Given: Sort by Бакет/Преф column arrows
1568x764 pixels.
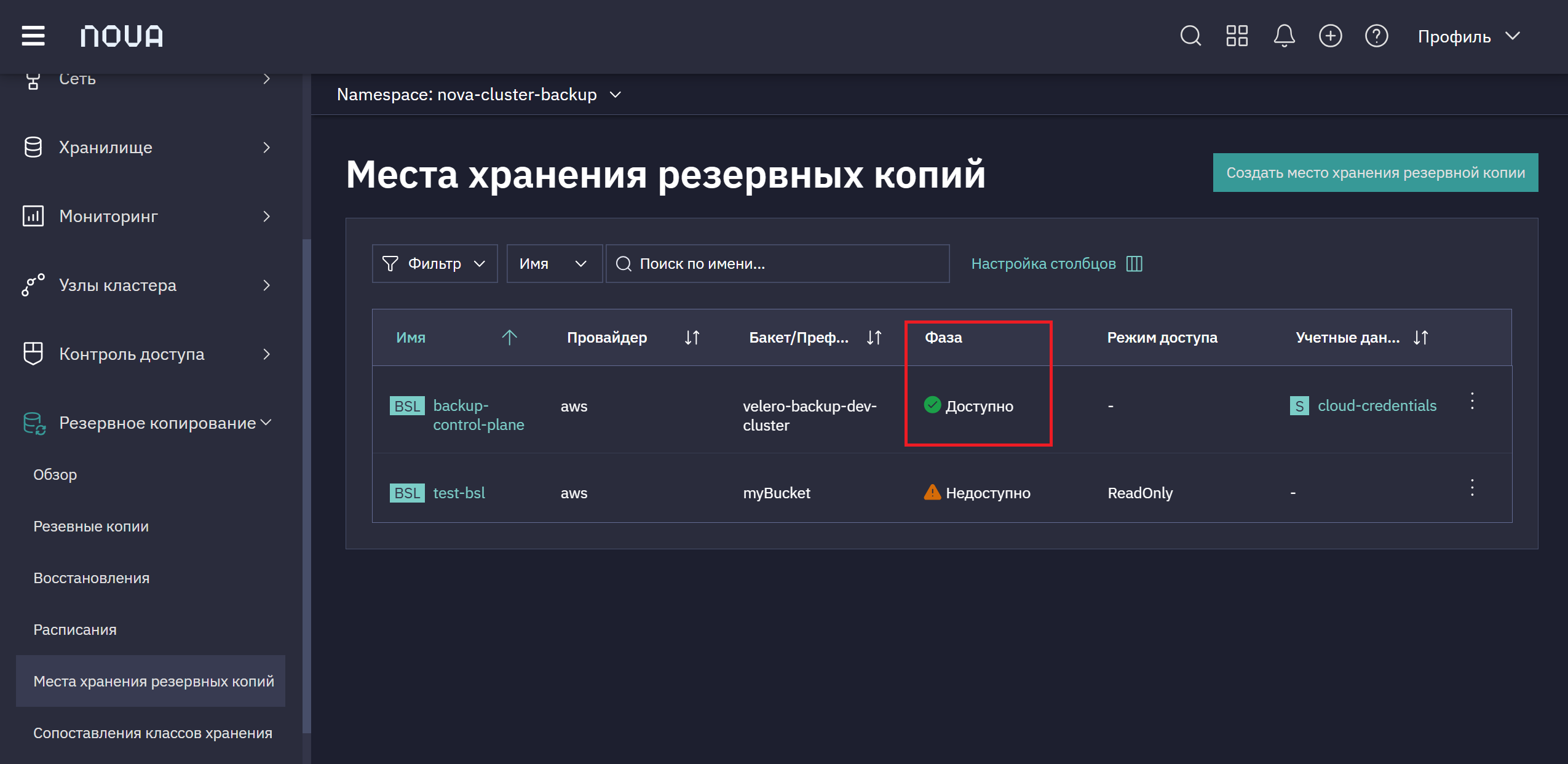Looking at the screenshot, I should 874,337.
